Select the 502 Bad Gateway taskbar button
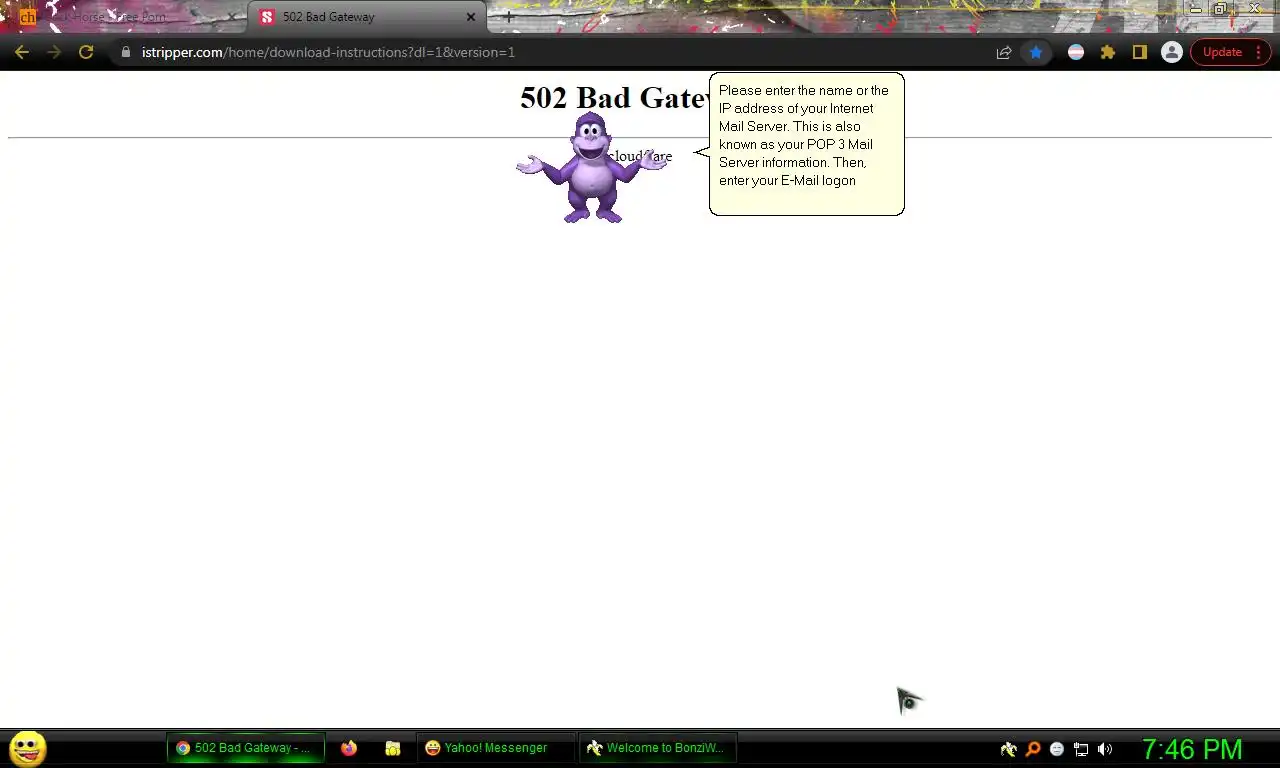 (246, 748)
